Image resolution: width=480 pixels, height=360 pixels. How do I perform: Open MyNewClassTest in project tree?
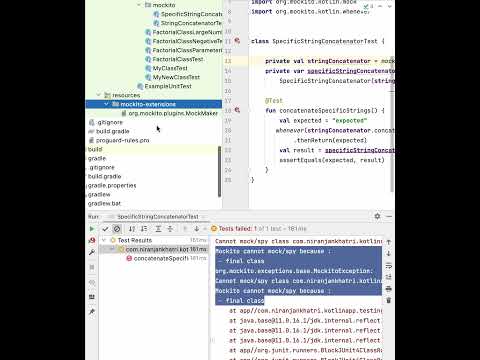pos(176,77)
